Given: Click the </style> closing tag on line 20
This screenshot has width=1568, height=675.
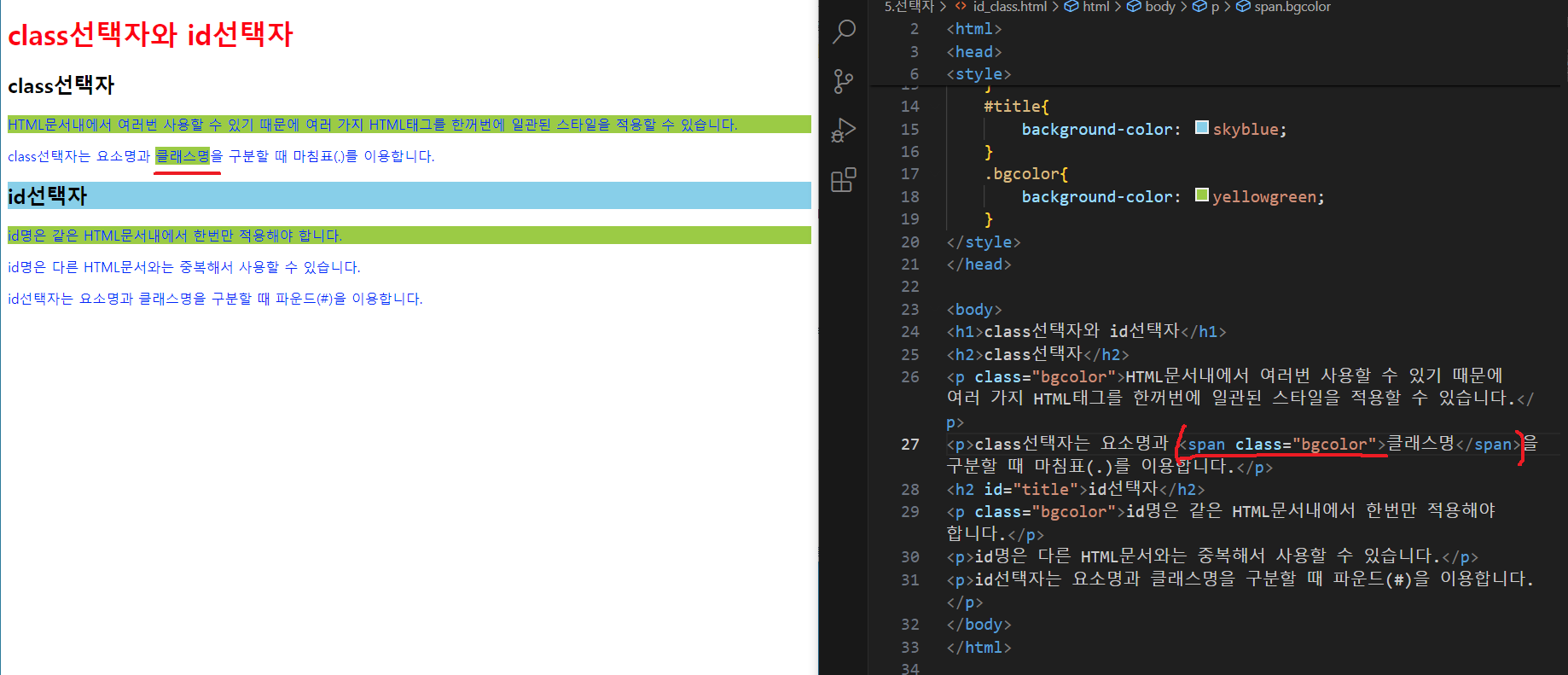Looking at the screenshot, I should 984,242.
